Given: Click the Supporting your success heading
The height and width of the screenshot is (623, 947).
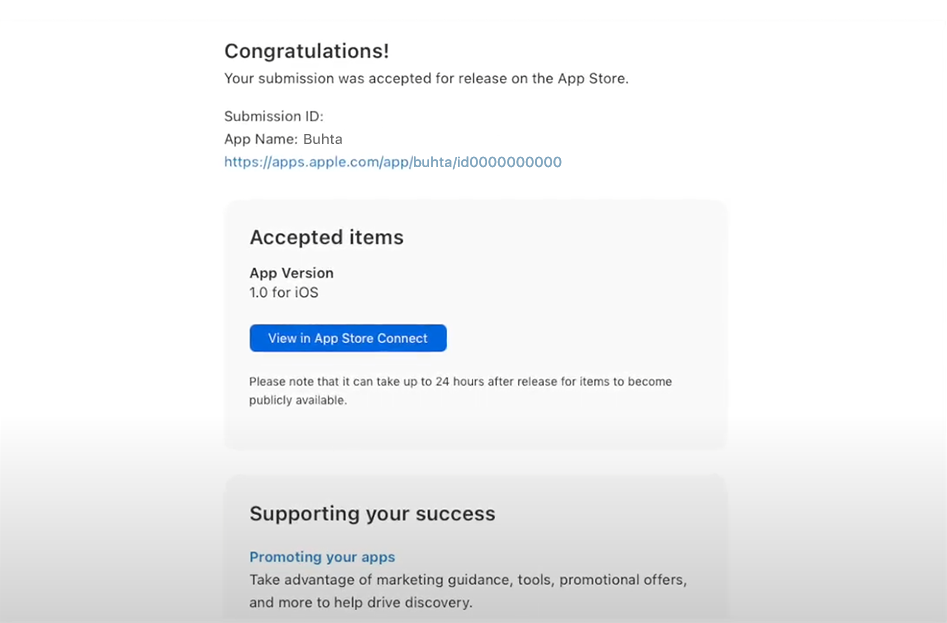Looking at the screenshot, I should click(x=372, y=514).
